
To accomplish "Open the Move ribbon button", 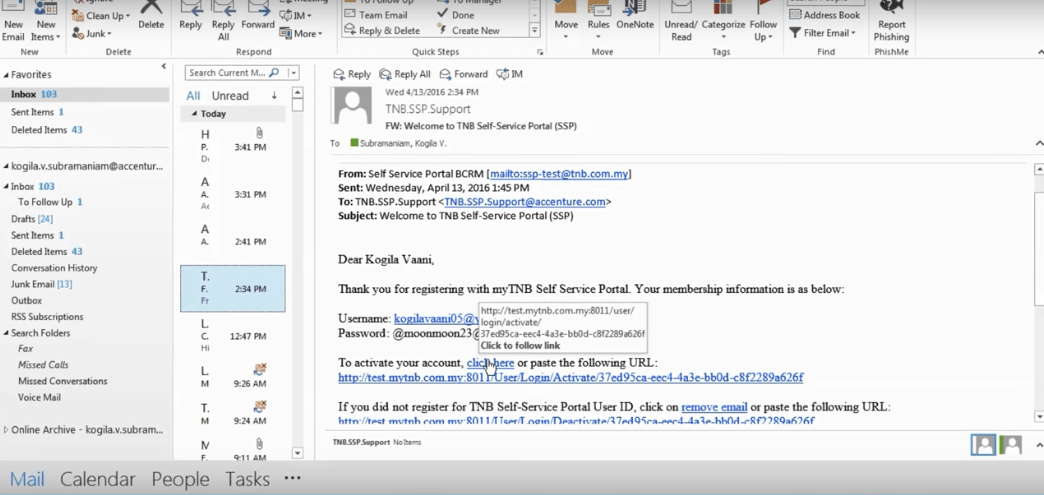I will click(566, 21).
